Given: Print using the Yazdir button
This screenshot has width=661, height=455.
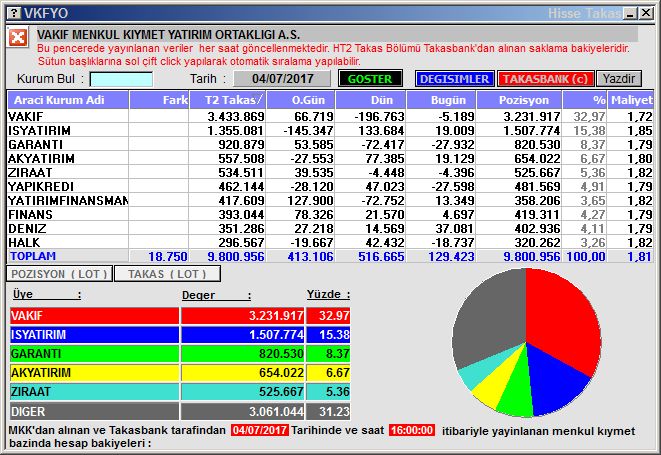Looking at the screenshot, I should coord(619,79).
